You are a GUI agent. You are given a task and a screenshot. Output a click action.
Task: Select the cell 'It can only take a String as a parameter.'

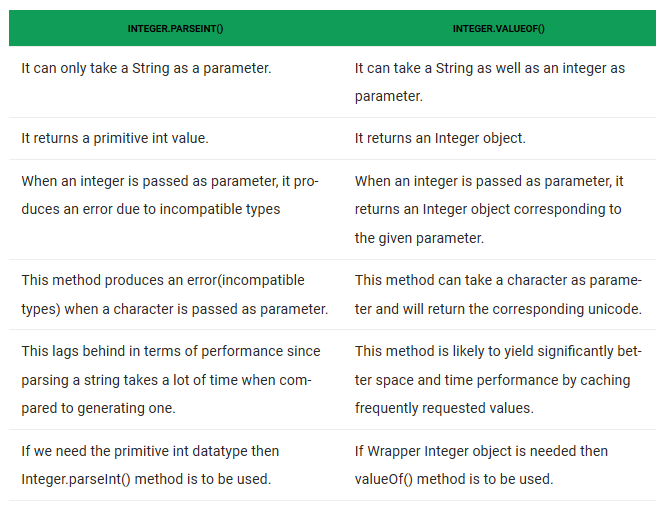click(175, 82)
